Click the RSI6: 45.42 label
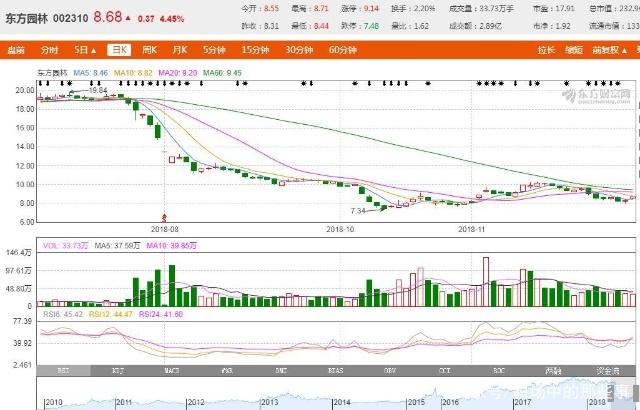This screenshot has height=410, width=640. pyautogui.click(x=63, y=314)
